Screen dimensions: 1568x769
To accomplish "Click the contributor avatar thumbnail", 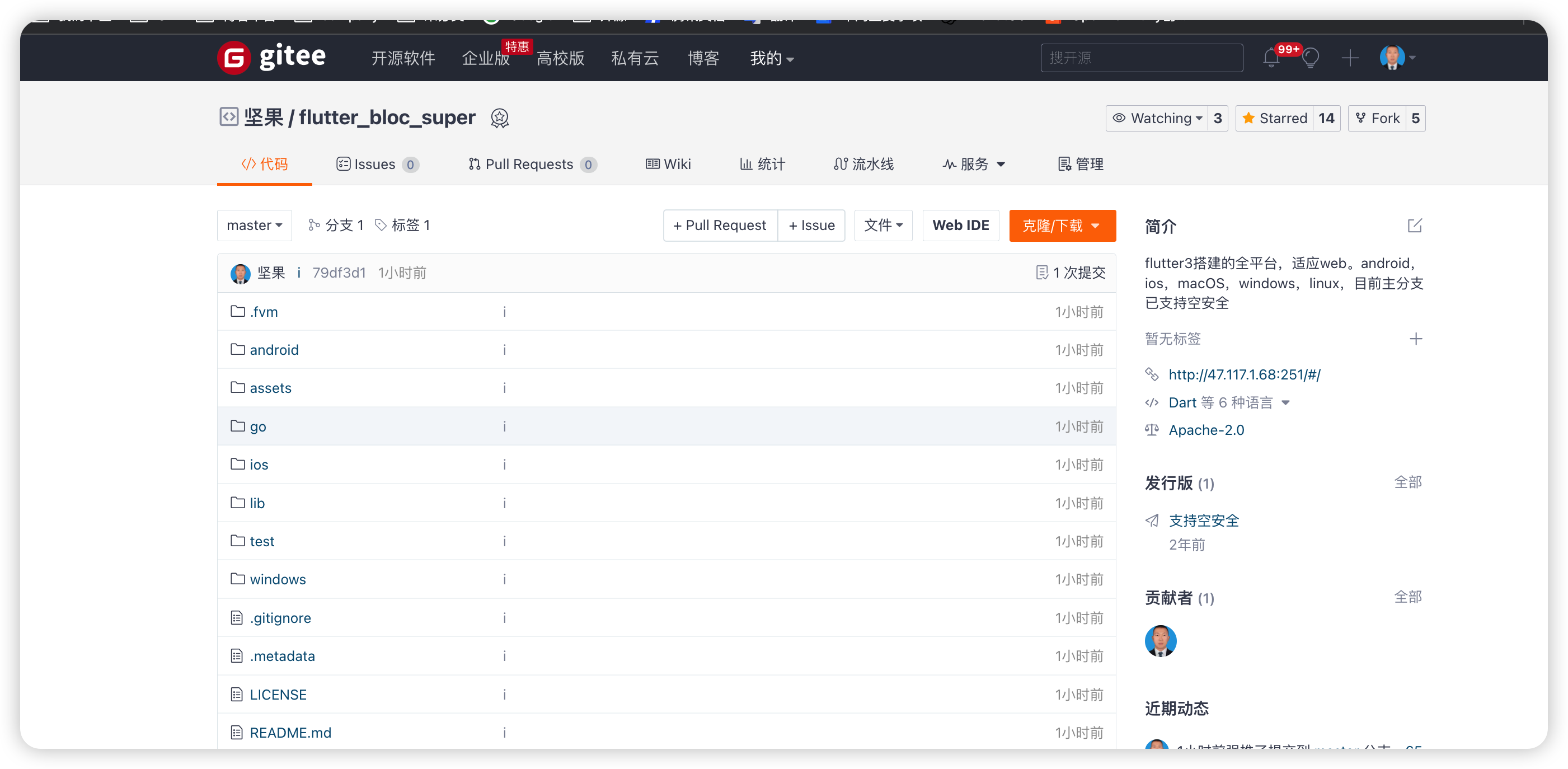I will pos(1161,640).
